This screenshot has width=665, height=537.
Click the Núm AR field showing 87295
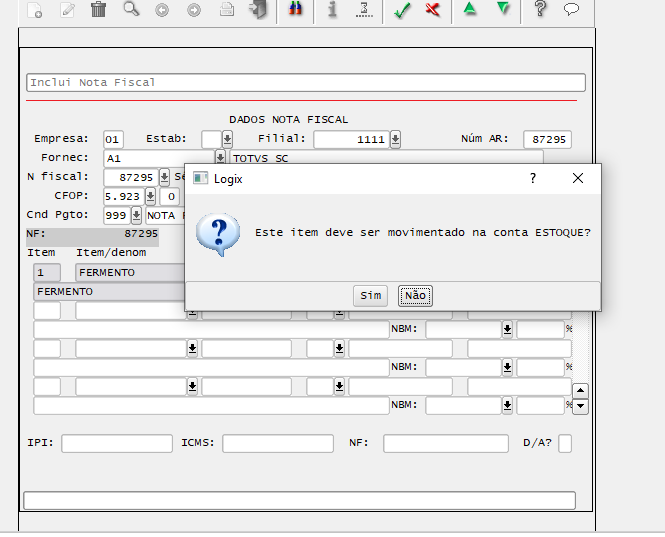pyautogui.click(x=548, y=139)
